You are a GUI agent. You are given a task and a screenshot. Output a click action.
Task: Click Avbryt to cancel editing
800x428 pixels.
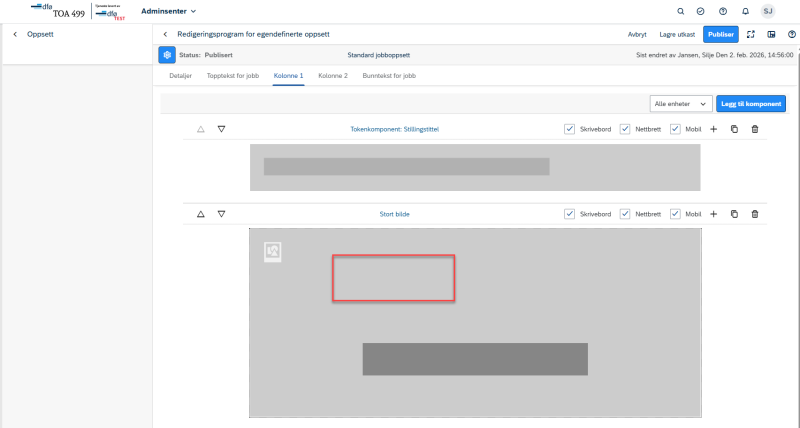pyautogui.click(x=637, y=35)
